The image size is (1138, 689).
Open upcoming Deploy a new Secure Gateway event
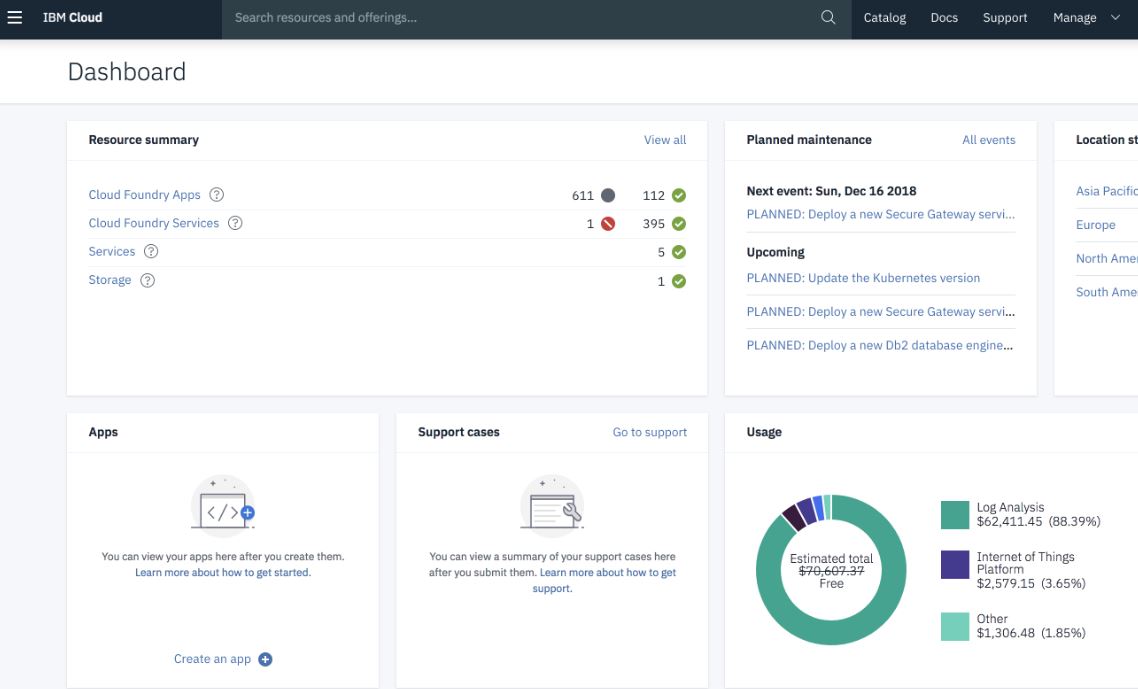pyautogui.click(x=880, y=311)
